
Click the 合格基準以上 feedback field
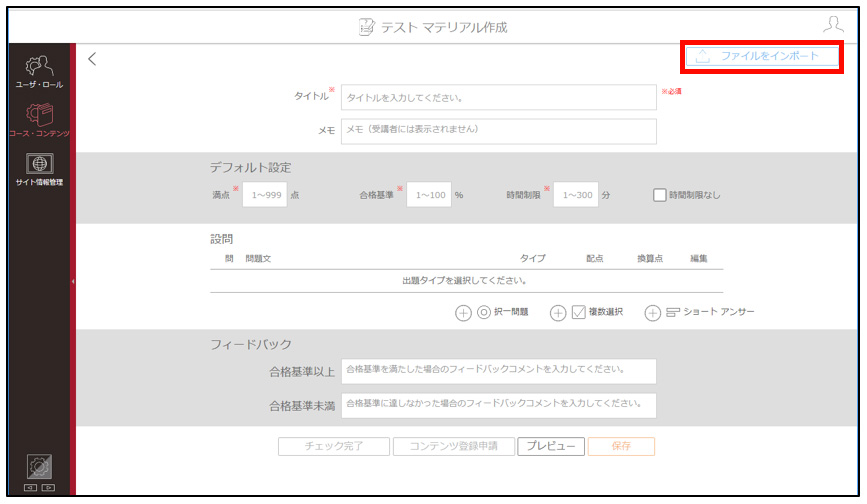[x=499, y=371]
